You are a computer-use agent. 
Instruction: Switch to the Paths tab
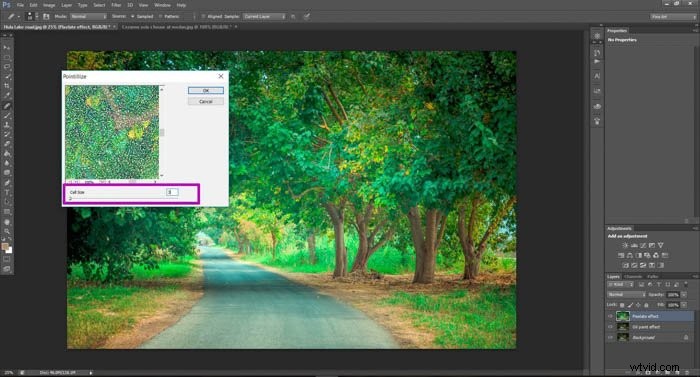coord(652,276)
